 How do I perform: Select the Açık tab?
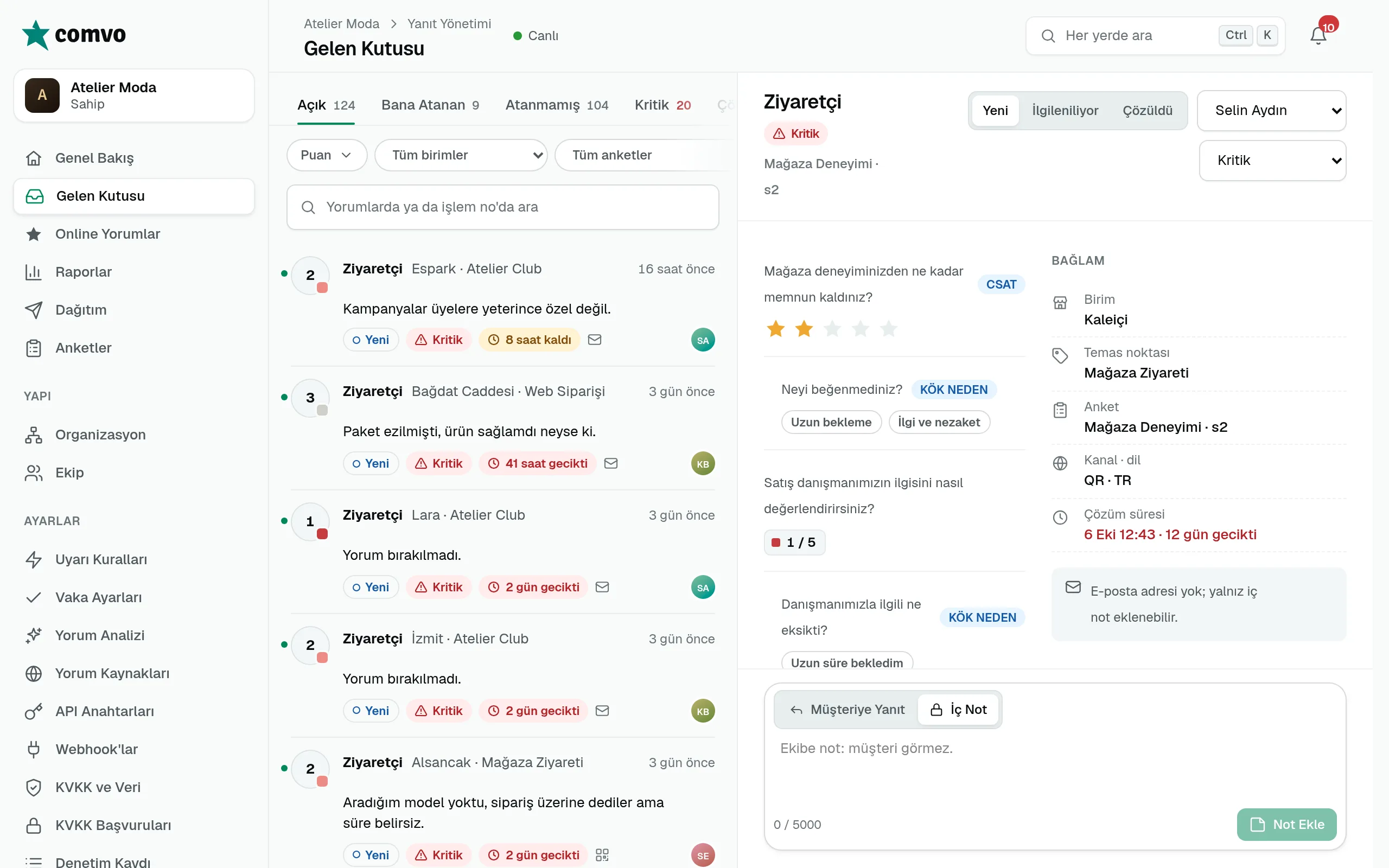click(326, 105)
